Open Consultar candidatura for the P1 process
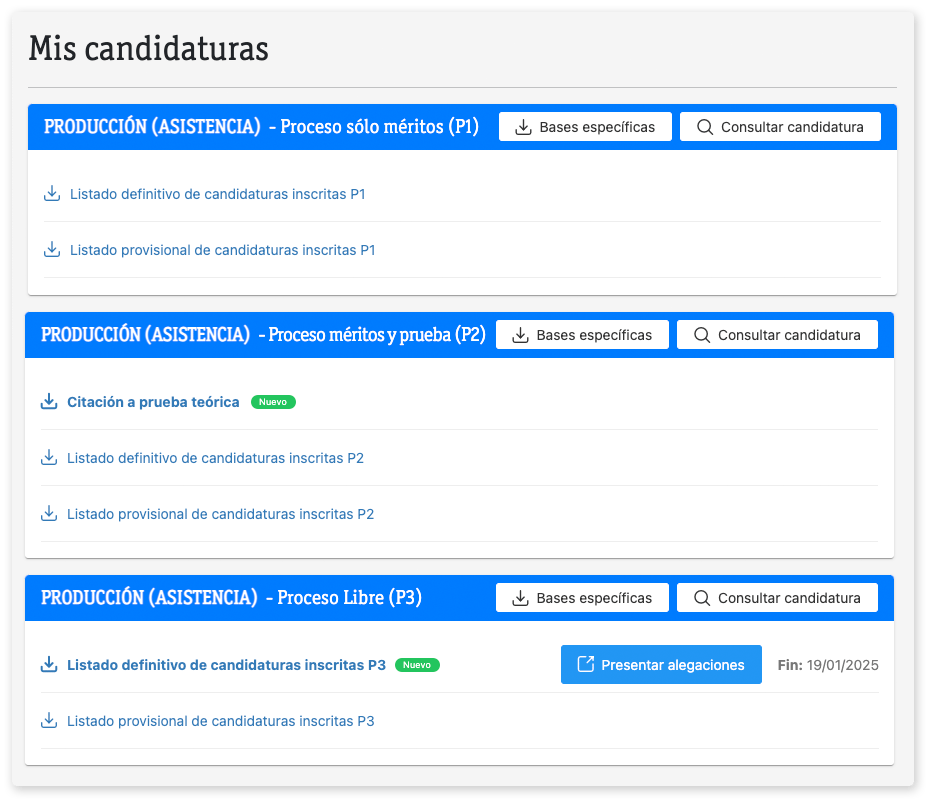This screenshot has height=810, width=926. click(x=780, y=127)
